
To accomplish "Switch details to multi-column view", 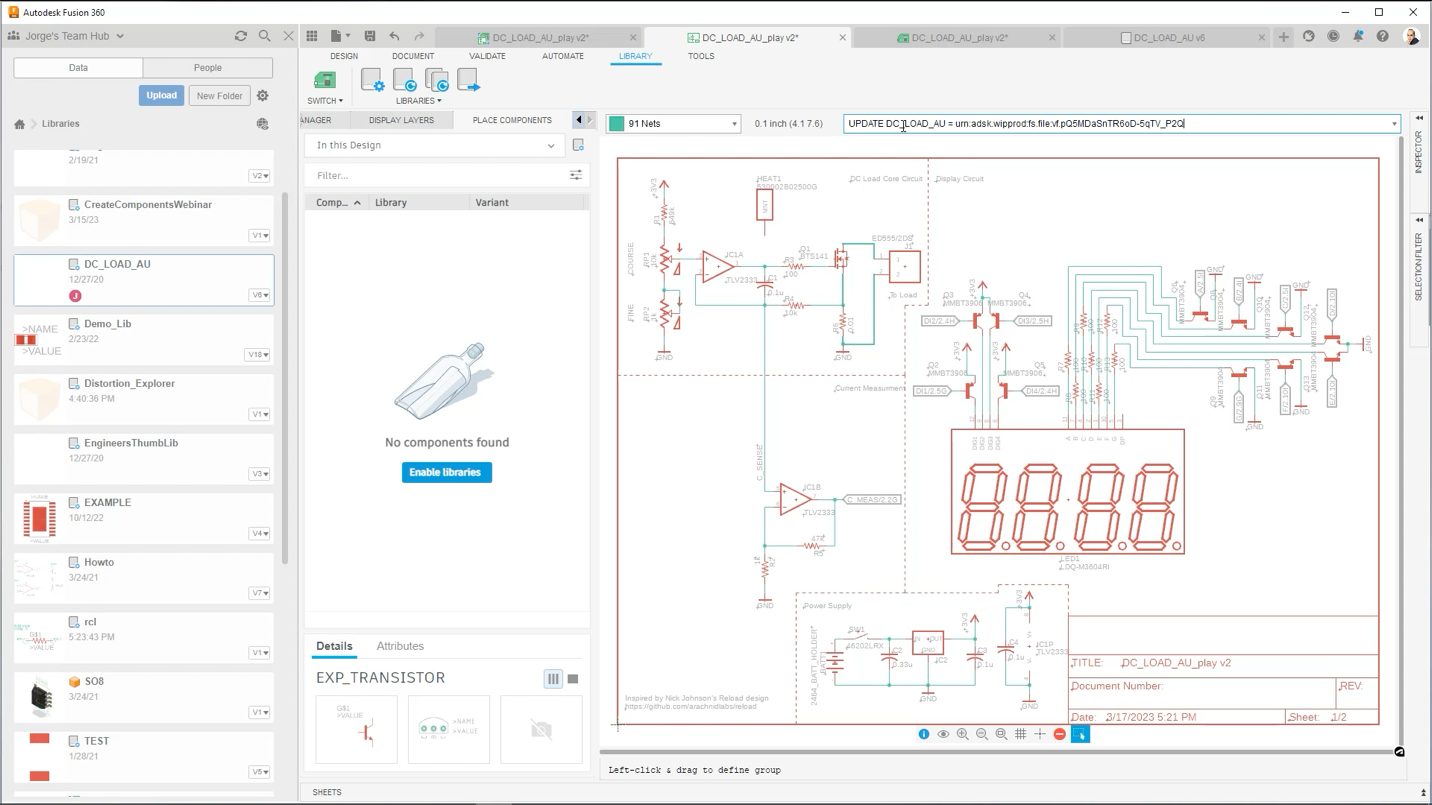I will point(553,679).
